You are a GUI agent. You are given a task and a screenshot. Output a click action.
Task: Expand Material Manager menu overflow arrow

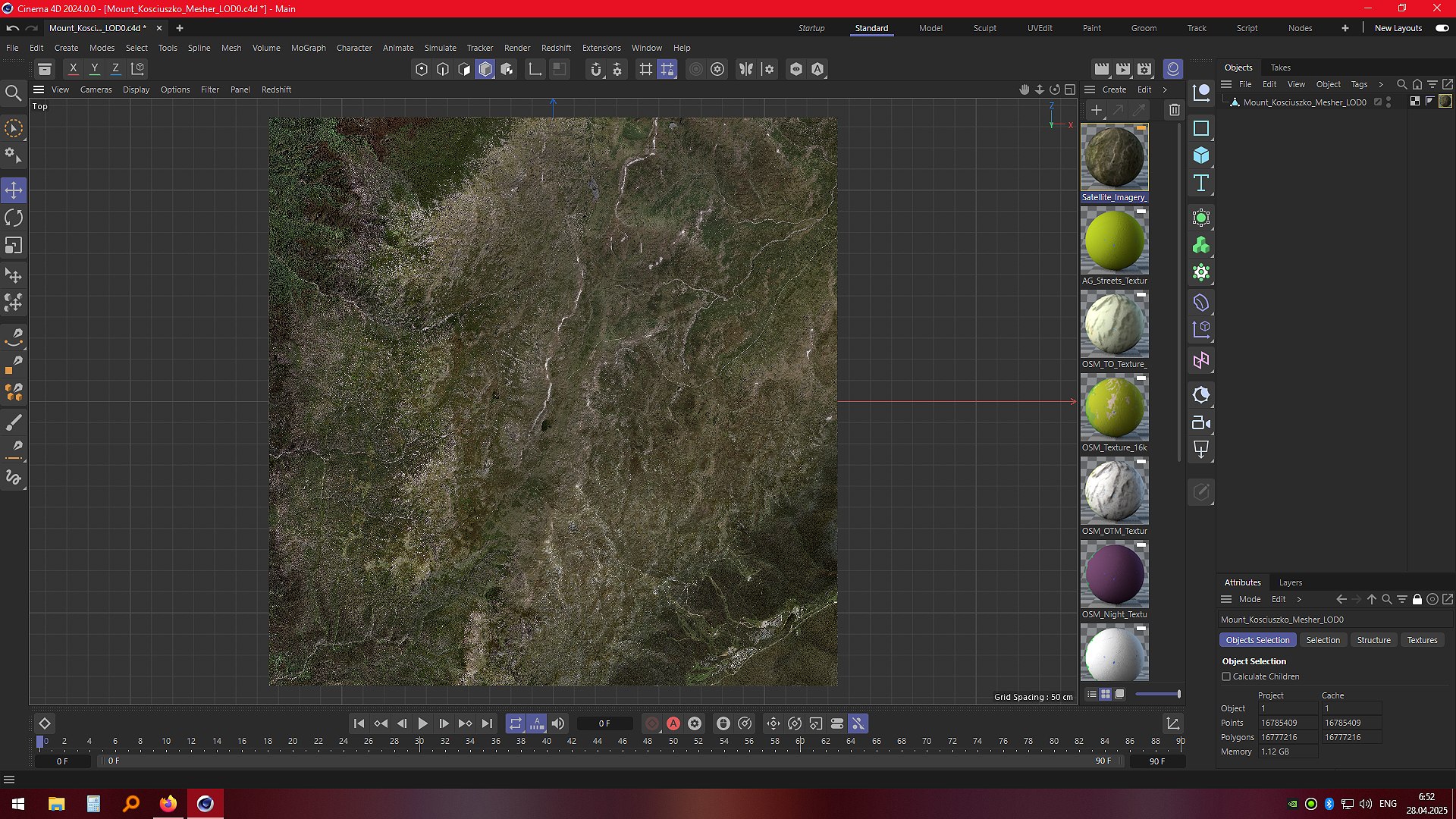pyautogui.click(x=1165, y=89)
